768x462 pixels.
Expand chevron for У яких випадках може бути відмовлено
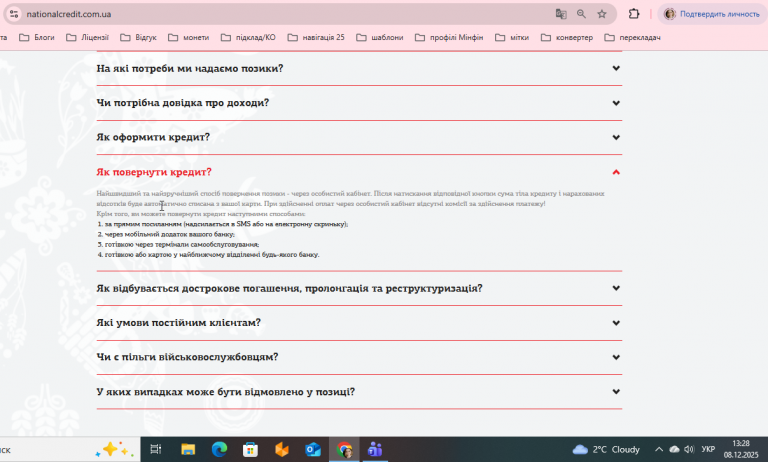coord(616,391)
